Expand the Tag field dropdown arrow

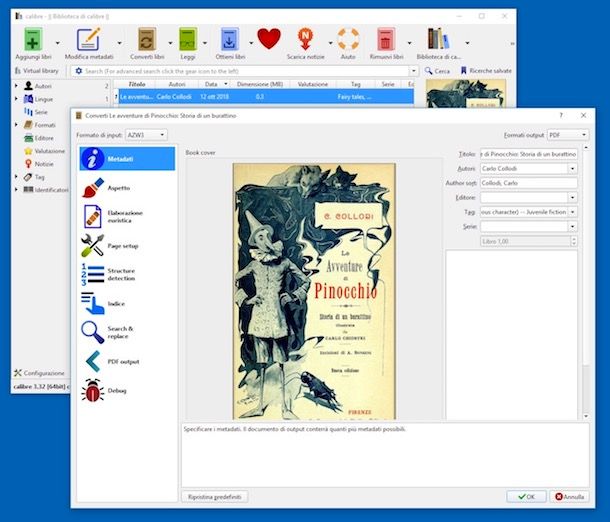pos(572,212)
